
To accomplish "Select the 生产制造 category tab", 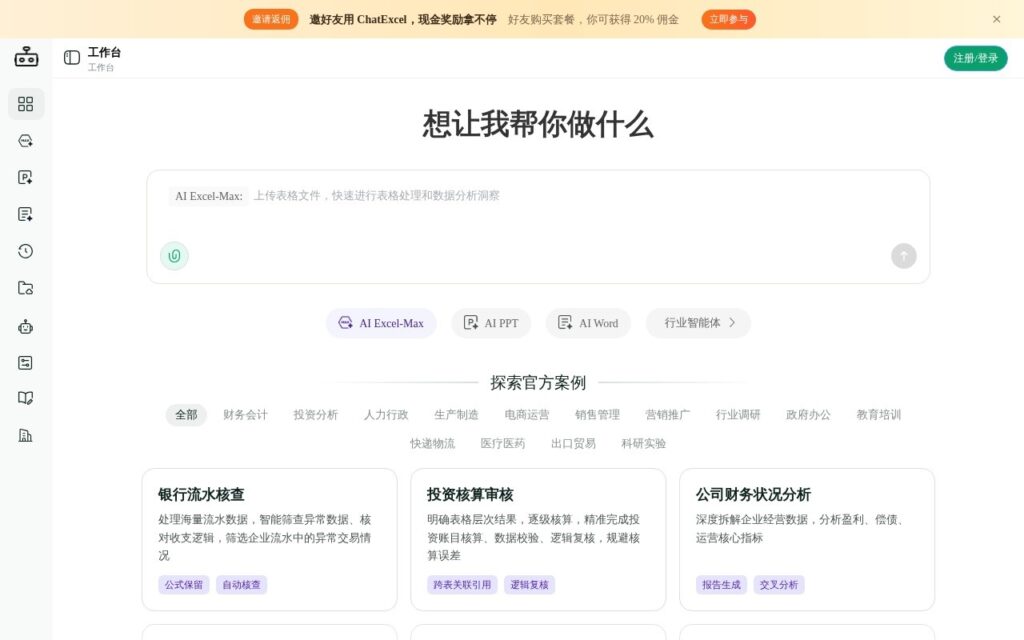I will [x=456, y=415].
